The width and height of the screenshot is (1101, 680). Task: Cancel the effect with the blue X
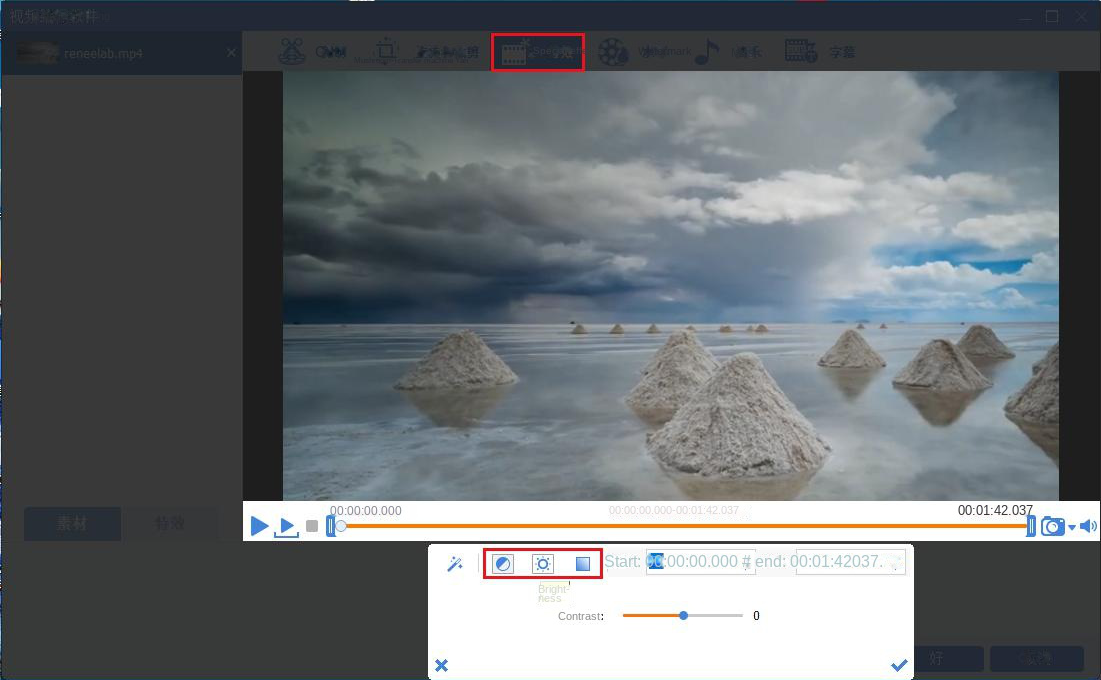coord(441,665)
